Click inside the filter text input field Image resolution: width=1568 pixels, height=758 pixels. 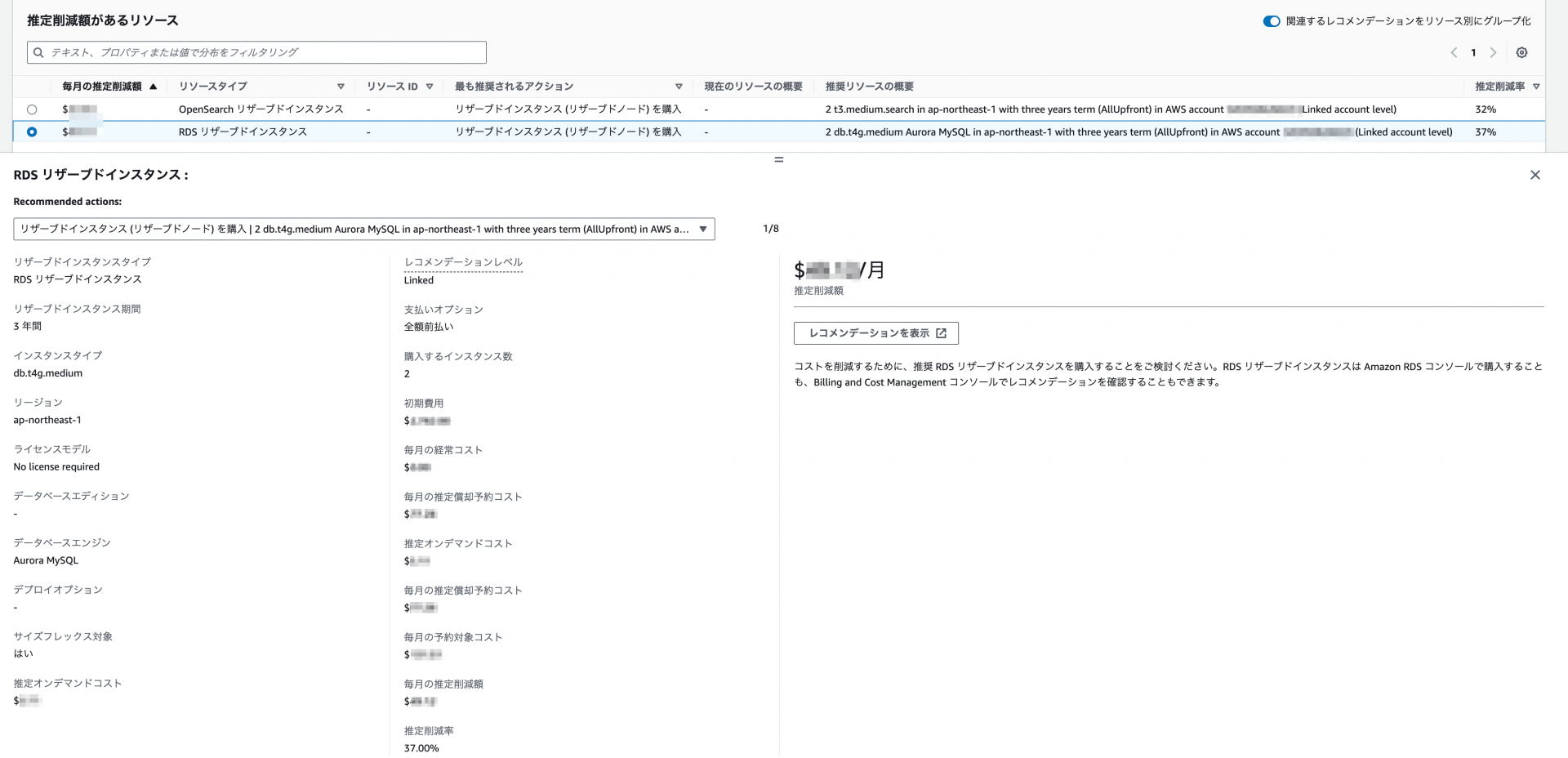tap(245, 52)
